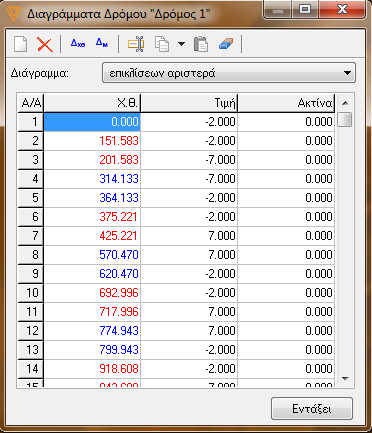
Task: Click the new blank page icon
Action: (21, 44)
